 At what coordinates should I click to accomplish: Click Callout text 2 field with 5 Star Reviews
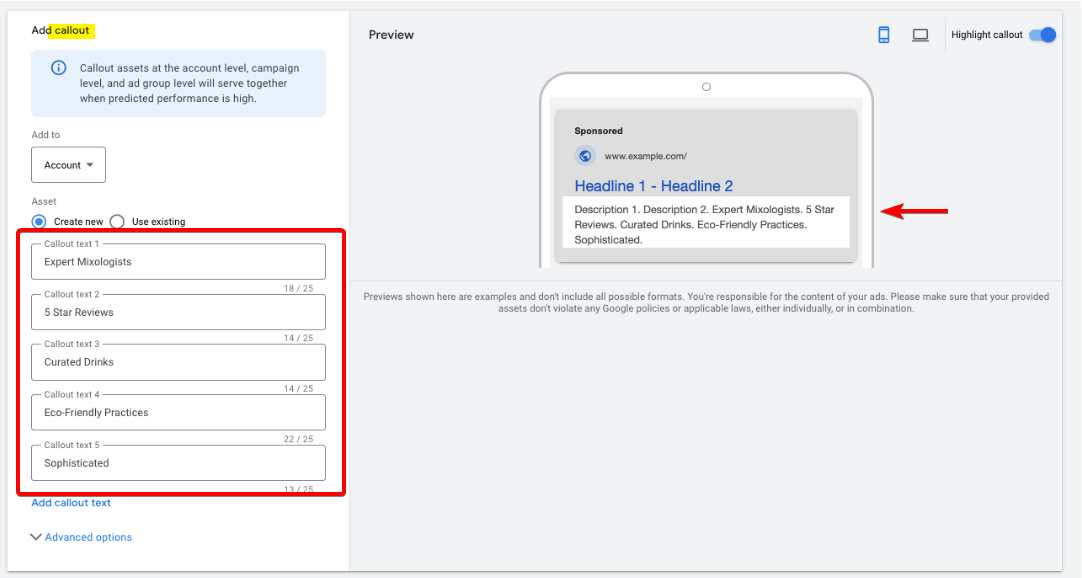coord(178,312)
